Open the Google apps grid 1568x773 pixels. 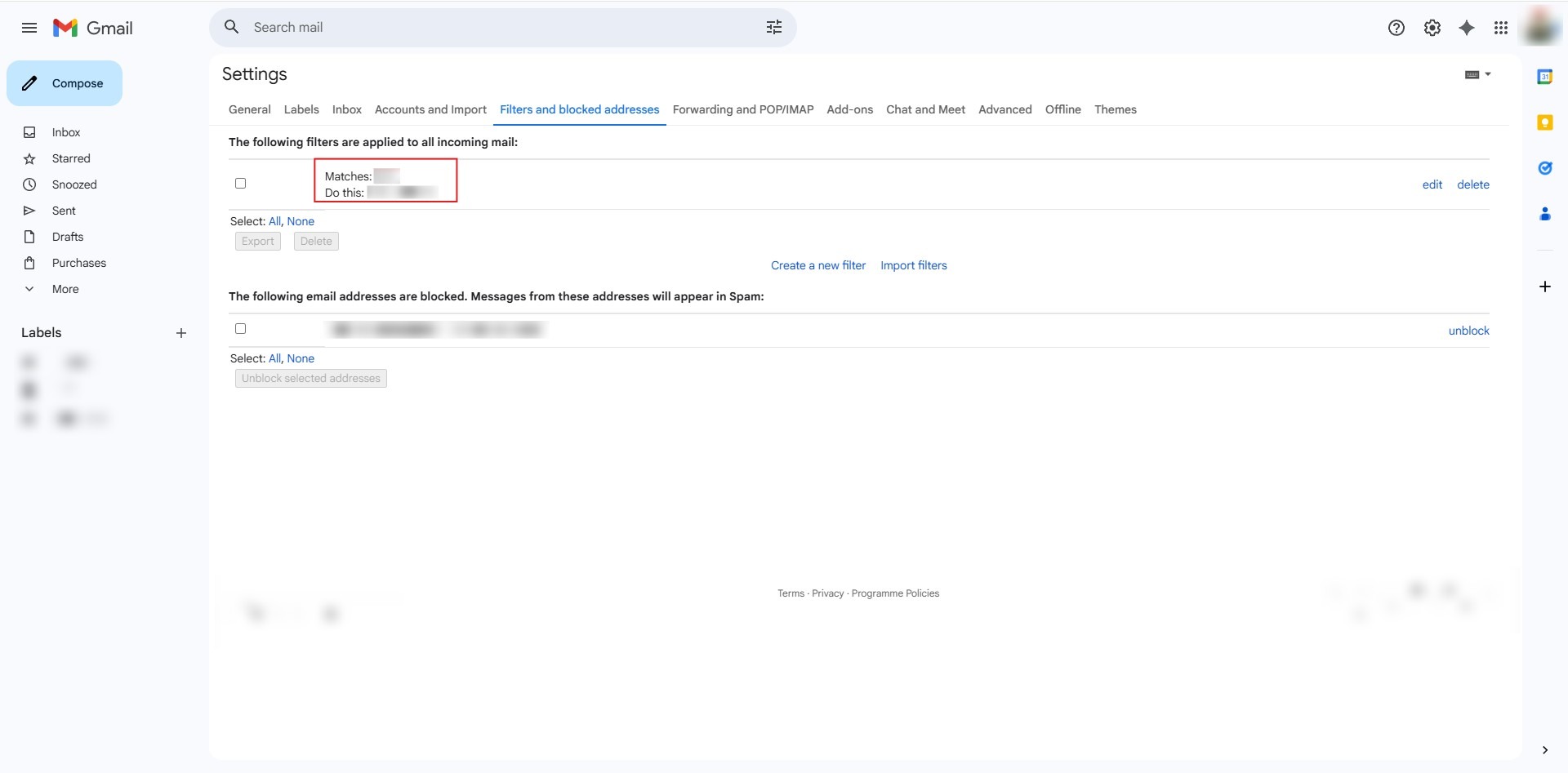click(x=1501, y=28)
